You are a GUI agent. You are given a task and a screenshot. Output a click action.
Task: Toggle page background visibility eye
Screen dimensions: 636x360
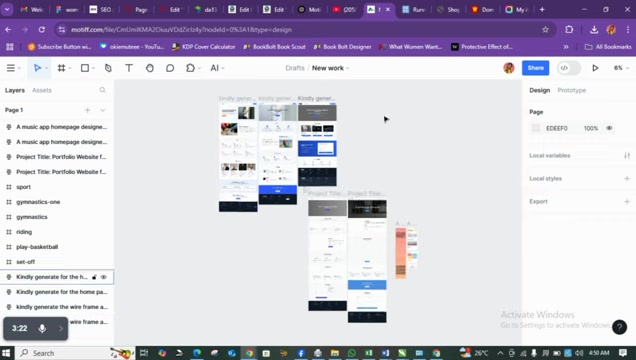[x=609, y=128]
